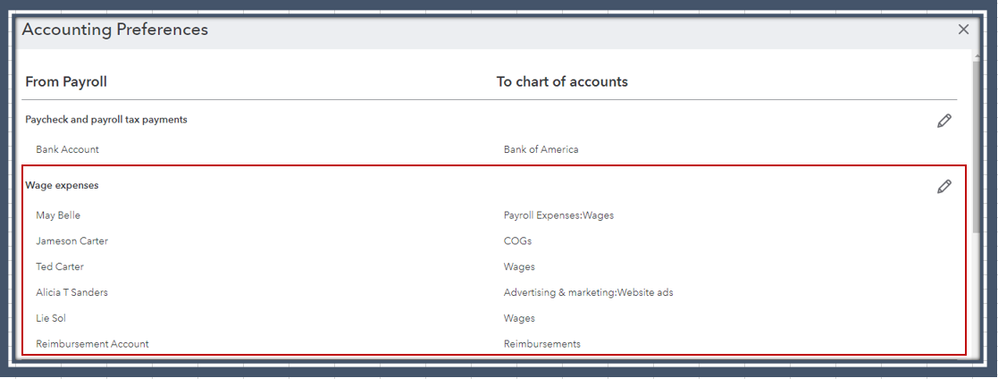Edit the Wage expenses section
Screen dimensions: 998x379
click(945, 186)
